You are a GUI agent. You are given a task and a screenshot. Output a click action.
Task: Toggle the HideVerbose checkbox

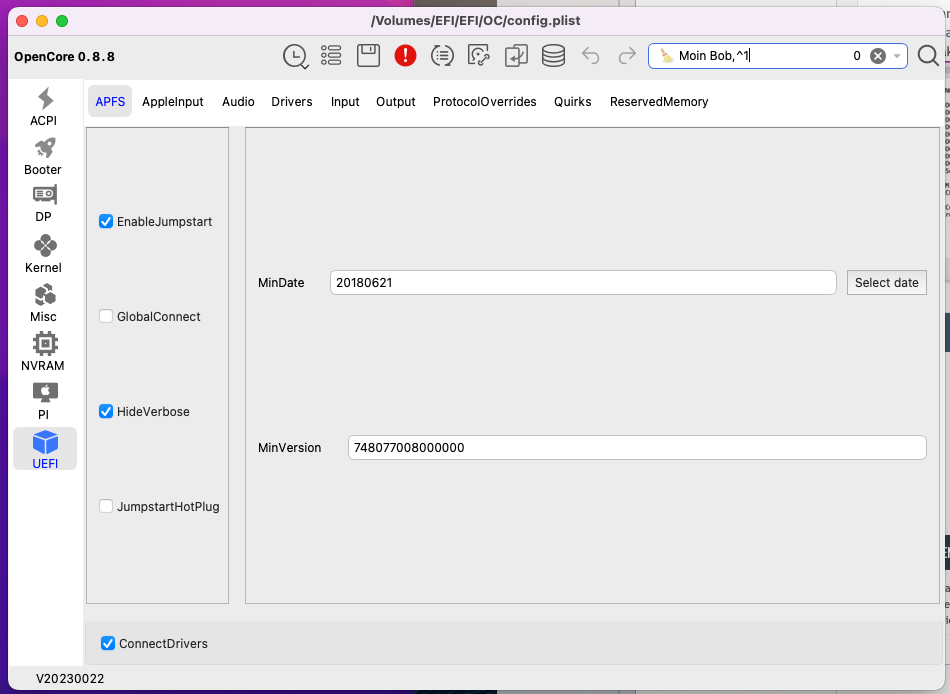pyautogui.click(x=106, y=412)
